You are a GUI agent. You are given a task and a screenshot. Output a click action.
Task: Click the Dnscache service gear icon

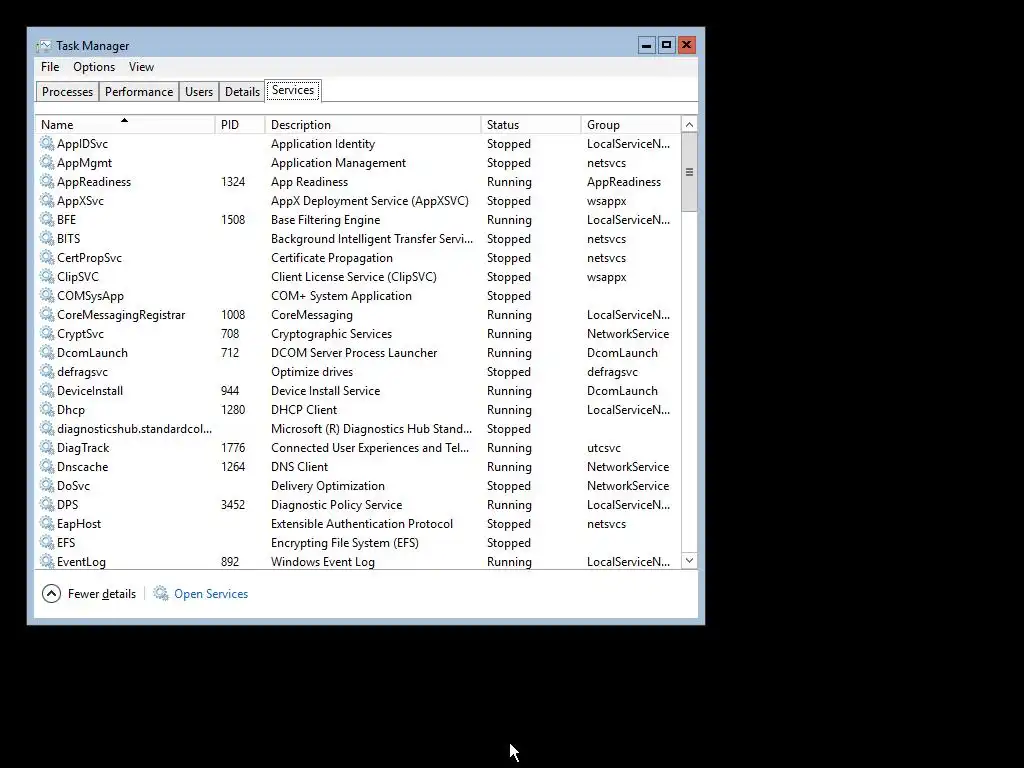pyautogui.click(x=47, y=466)
